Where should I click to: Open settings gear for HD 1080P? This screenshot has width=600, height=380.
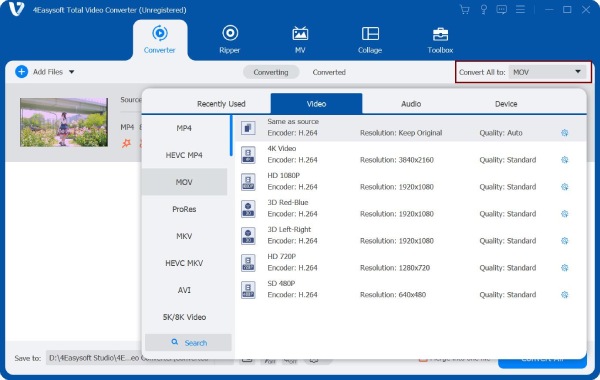click(x=564, y=187)
